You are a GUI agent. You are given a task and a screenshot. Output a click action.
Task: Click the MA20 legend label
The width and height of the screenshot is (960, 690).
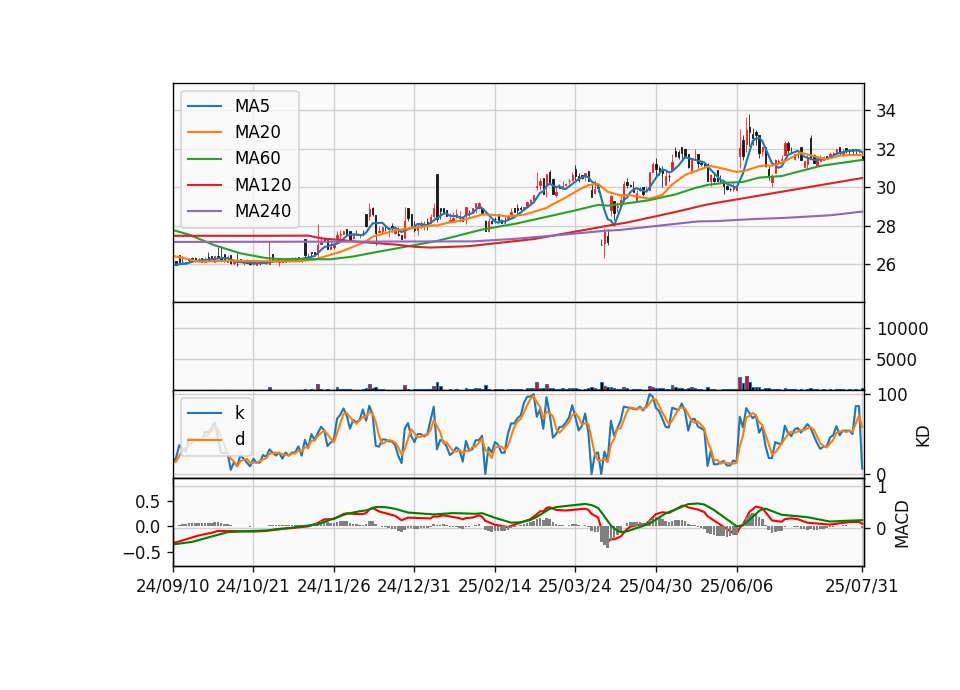pos(257,132)
